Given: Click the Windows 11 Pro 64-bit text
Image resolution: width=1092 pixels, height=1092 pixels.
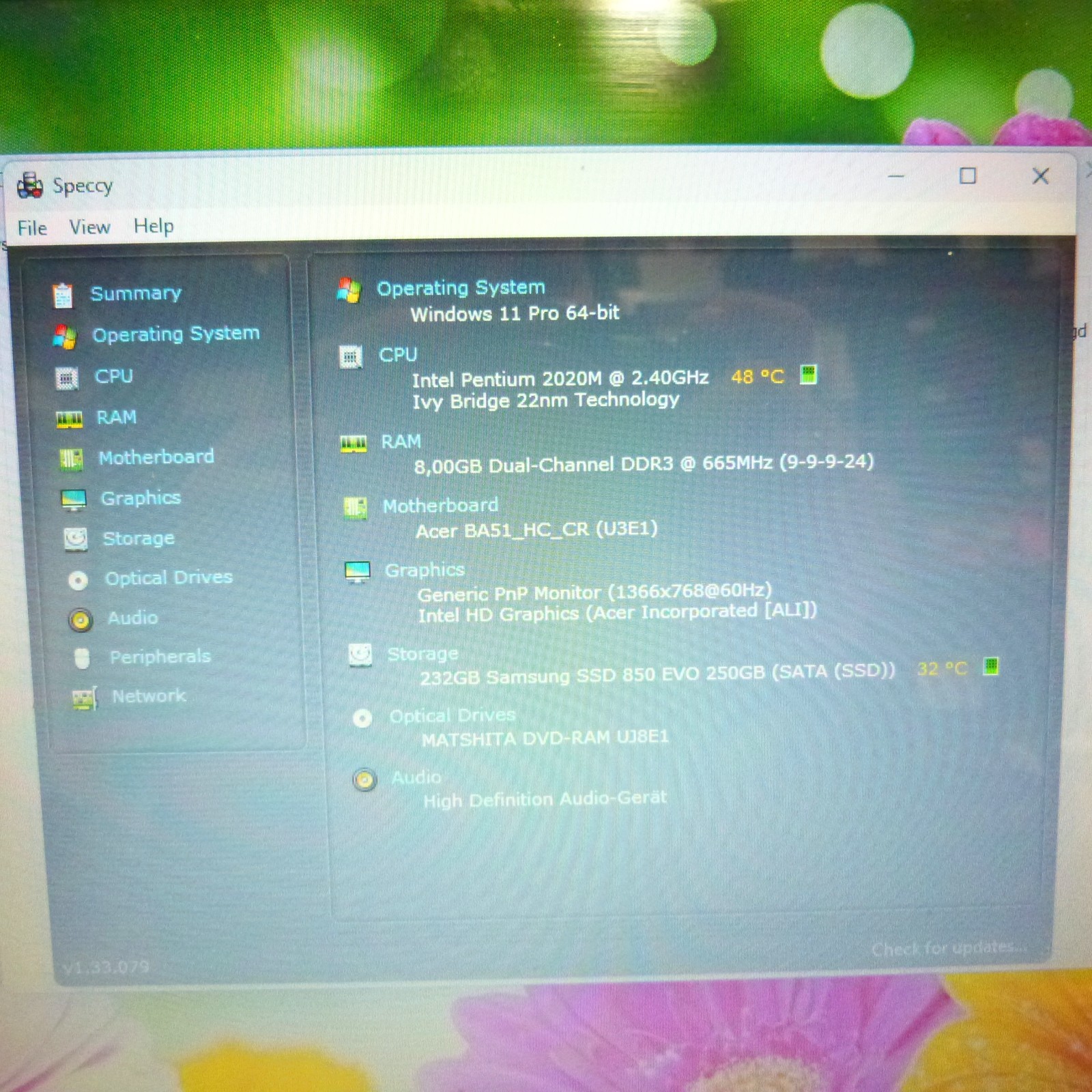Looking at the screenshot, I should [x=515, y=313].
